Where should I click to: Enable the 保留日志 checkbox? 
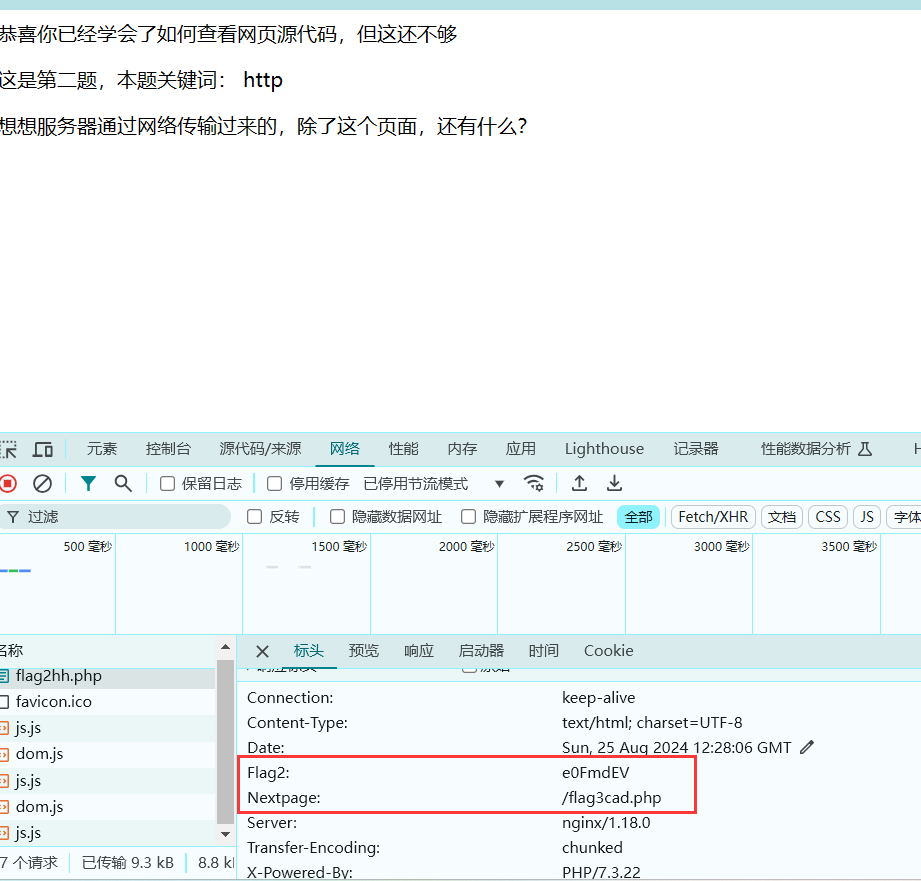(x=168, y=484)
